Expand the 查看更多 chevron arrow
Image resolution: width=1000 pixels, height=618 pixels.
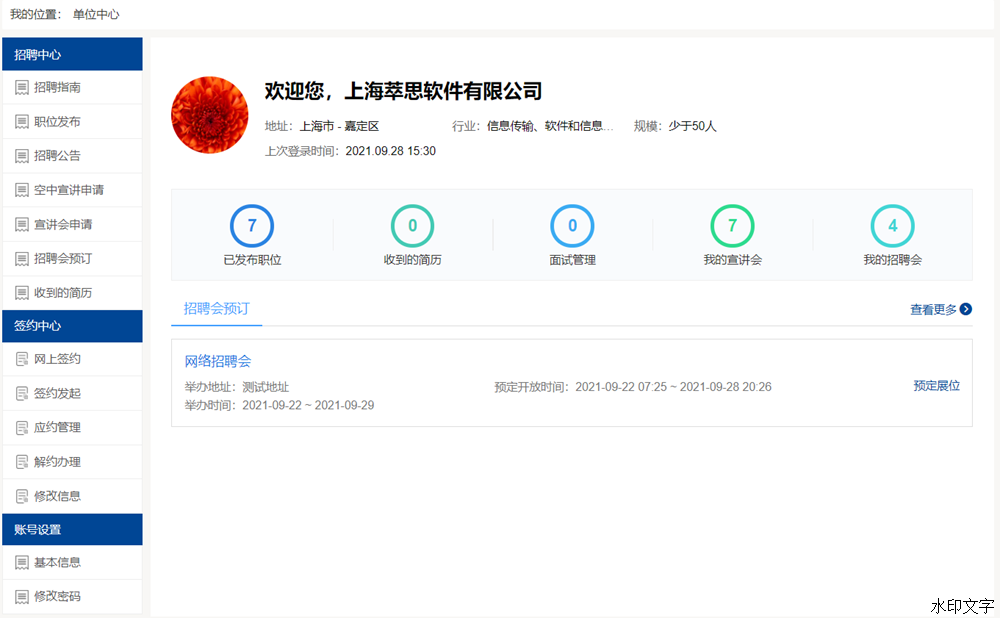coord(965,310)
